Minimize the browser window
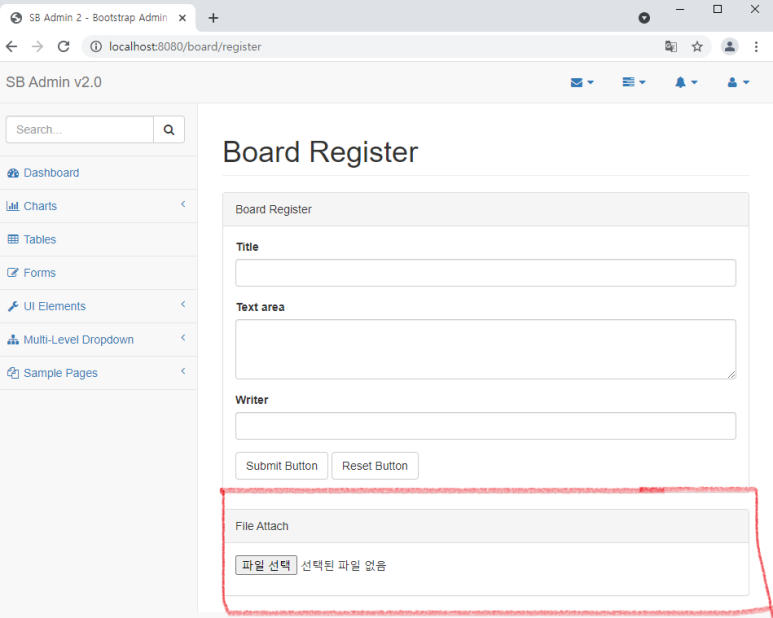Viewport: 773px width, 618px height. tap(680, 9)
